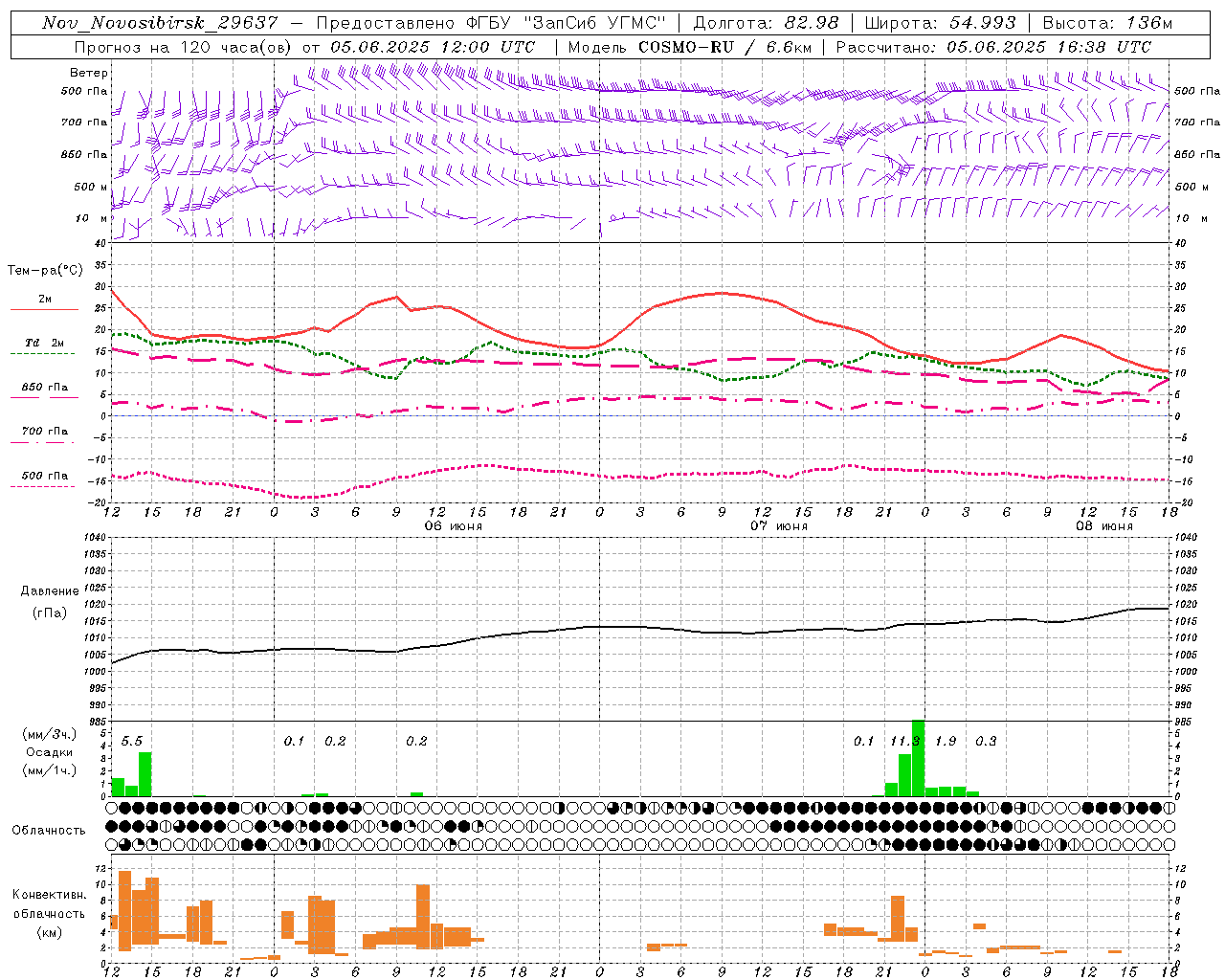Click the (мм/3ч.) precipitation unit label
This screenshot has width=1225, height=980.
tap(49, 734)
